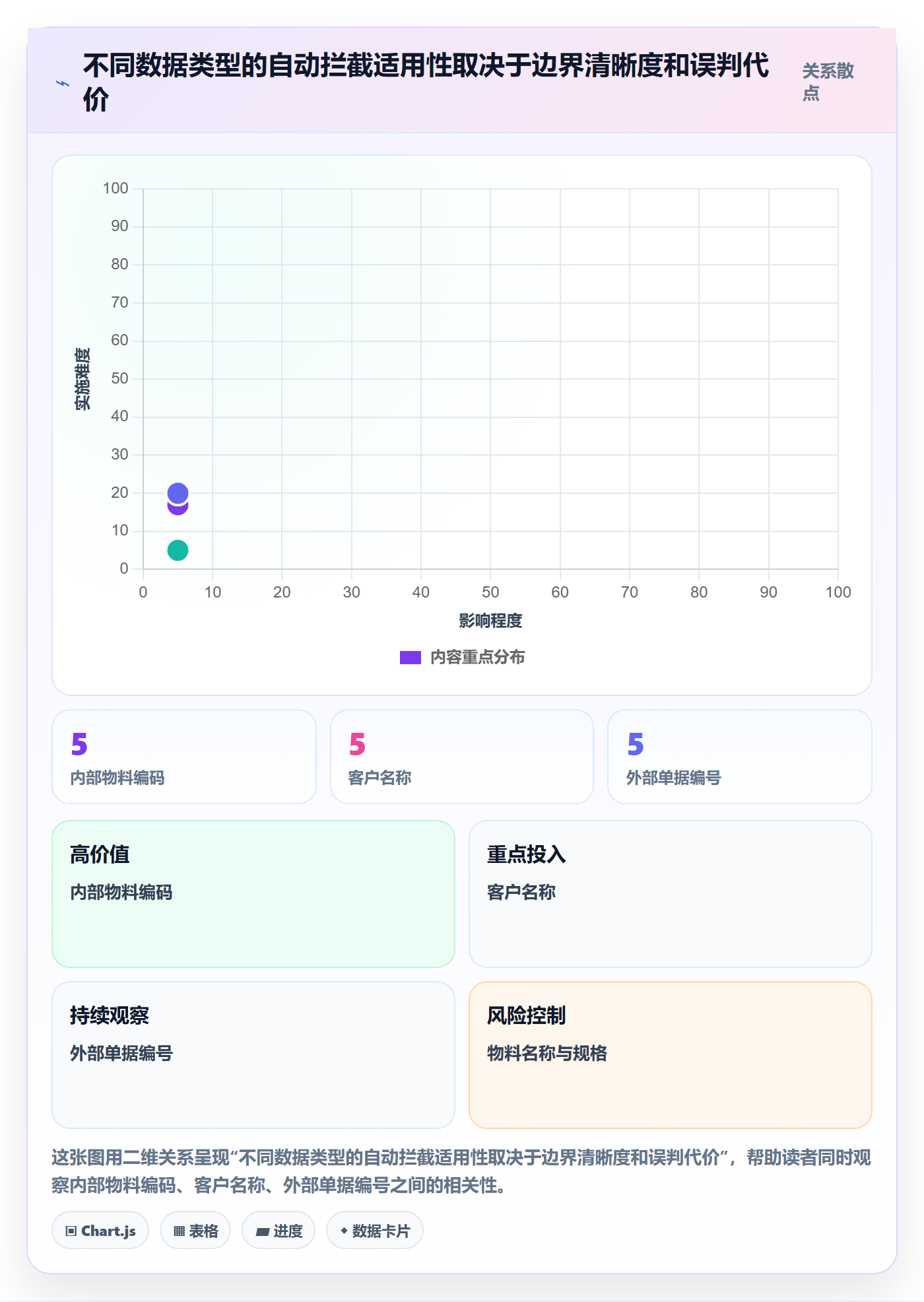The width and height of the screenshot is (924, 1302).
Task: Click the purple legend color box
Action: (410, 658)
